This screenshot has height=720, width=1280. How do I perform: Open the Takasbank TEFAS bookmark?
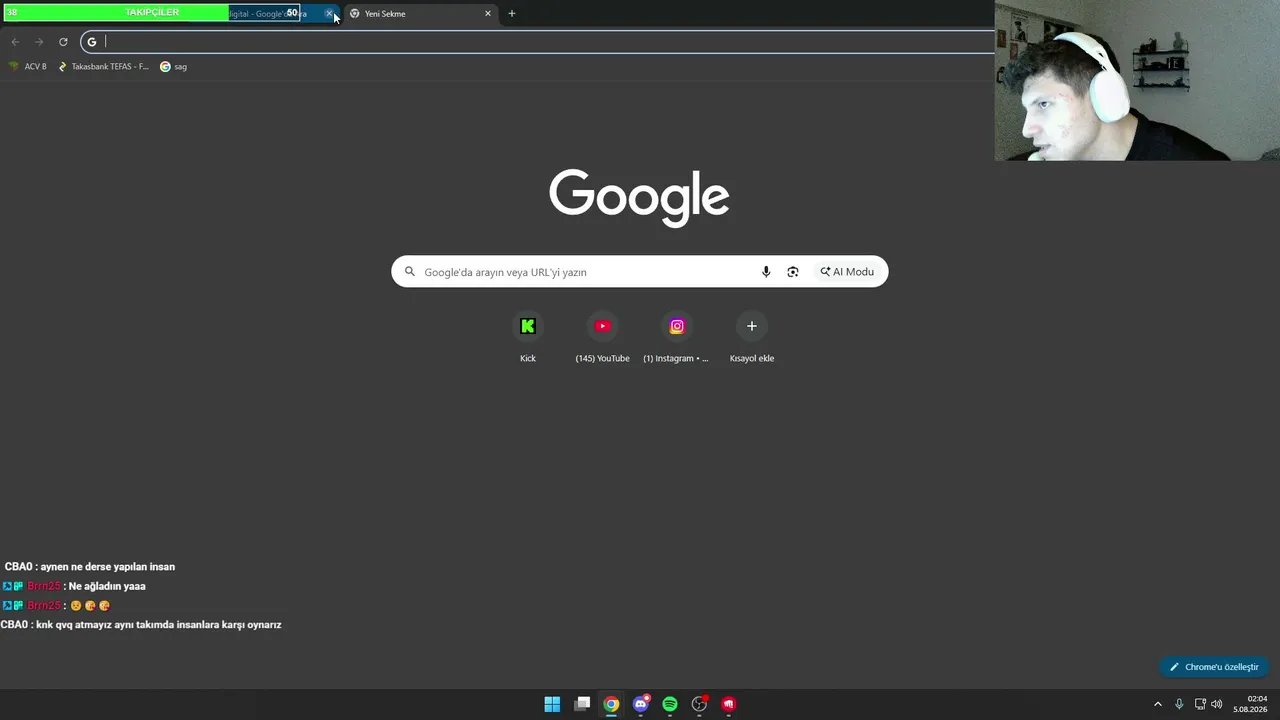(x=103, y=67)
